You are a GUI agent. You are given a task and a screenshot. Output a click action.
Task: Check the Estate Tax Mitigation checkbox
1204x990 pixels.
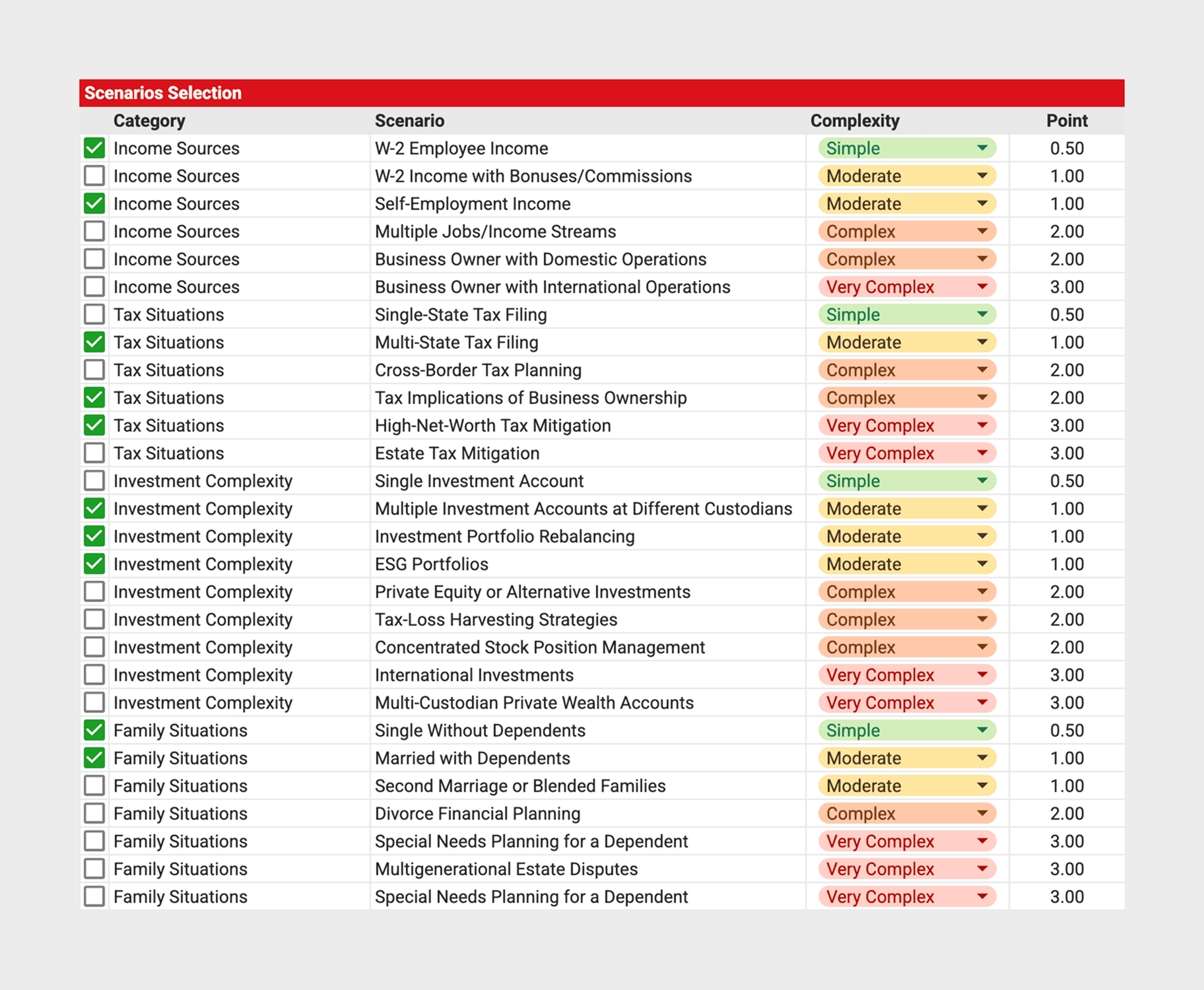tap(94, 453)
